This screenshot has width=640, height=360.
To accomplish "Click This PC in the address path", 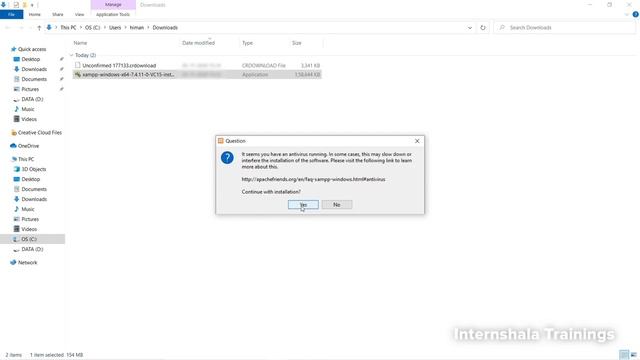I will 68,28.
